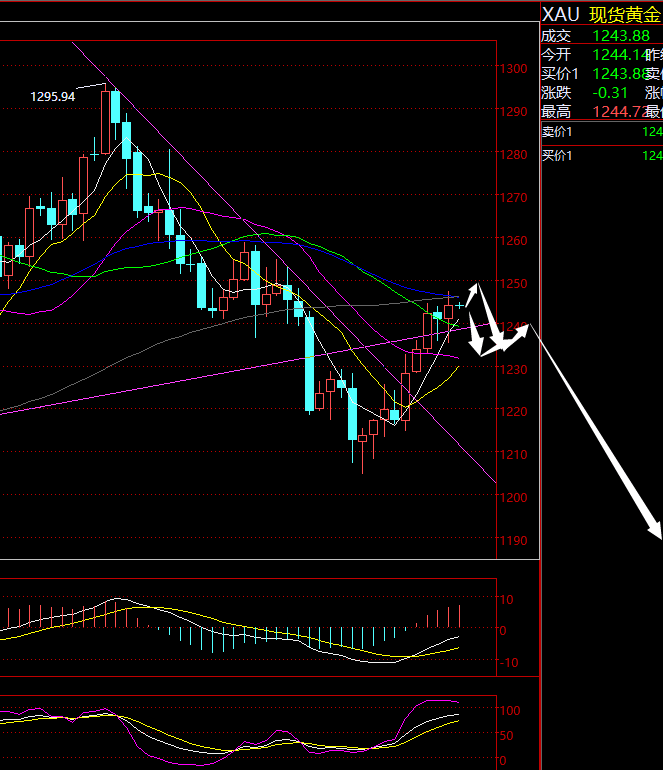Click the 涨跌 label
The width and height of the screenshot is (663, 770).
(556, 93)
